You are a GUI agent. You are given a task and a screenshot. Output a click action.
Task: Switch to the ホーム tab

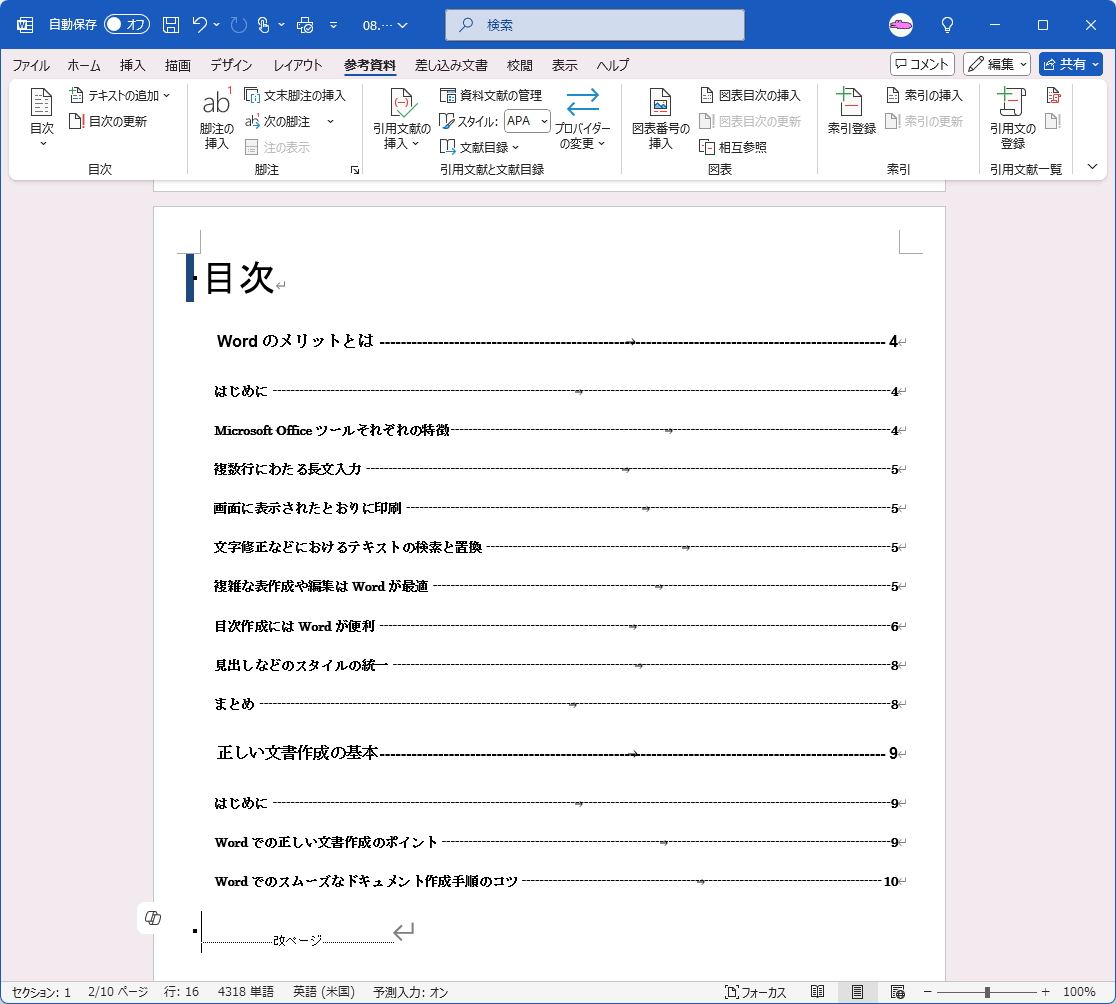point(84,65)
